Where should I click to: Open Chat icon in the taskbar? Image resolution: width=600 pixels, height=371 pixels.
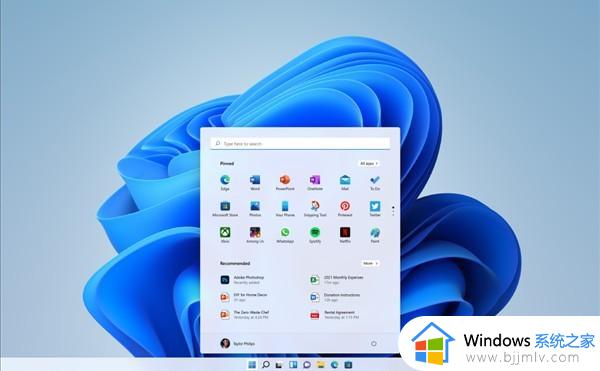click(307, 365)
